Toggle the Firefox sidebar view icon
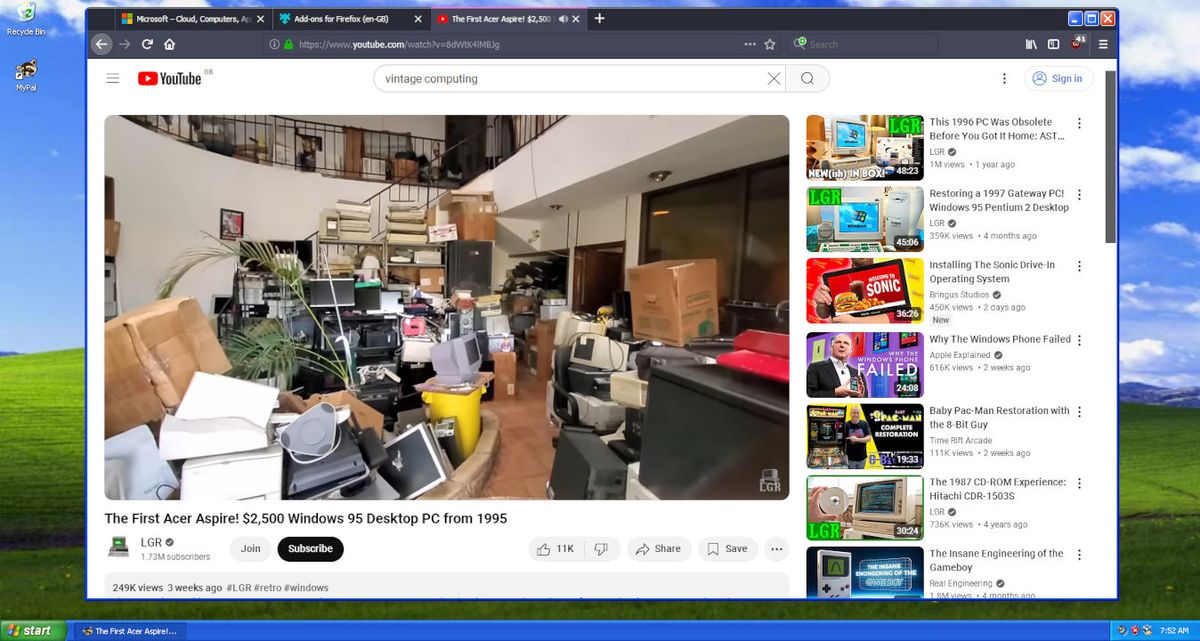This screenshot has width=1200, height=641. pyautogui.click(x=1052, y=44)
